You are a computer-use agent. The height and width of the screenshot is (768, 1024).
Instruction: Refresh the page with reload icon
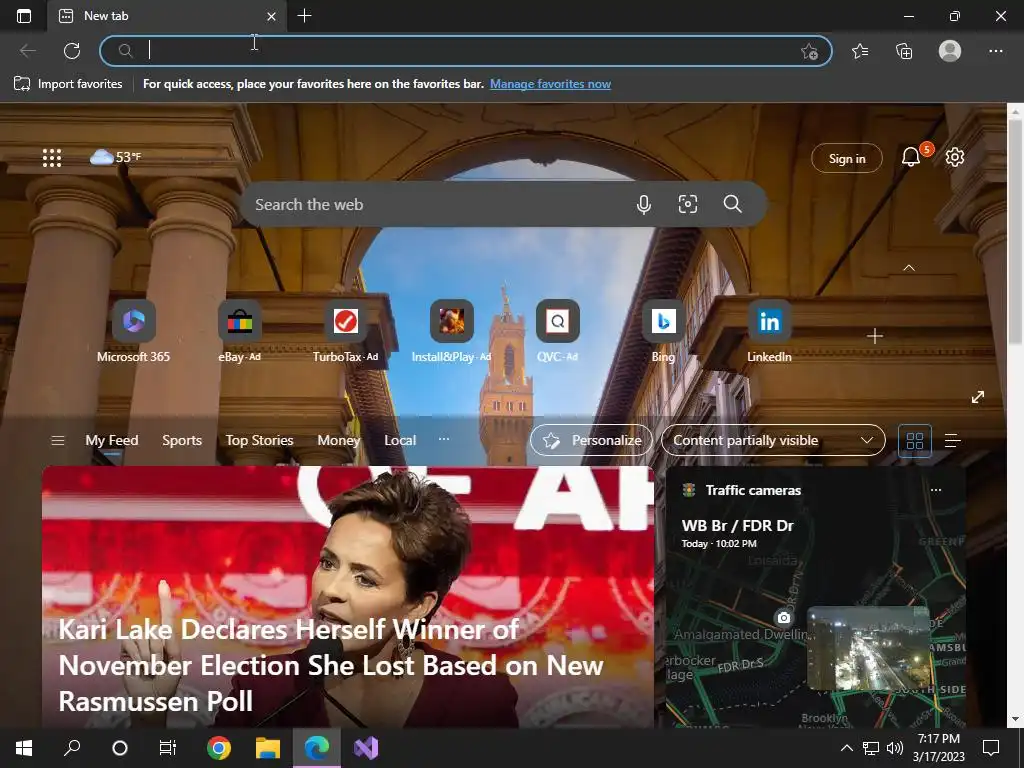[72, 50]
